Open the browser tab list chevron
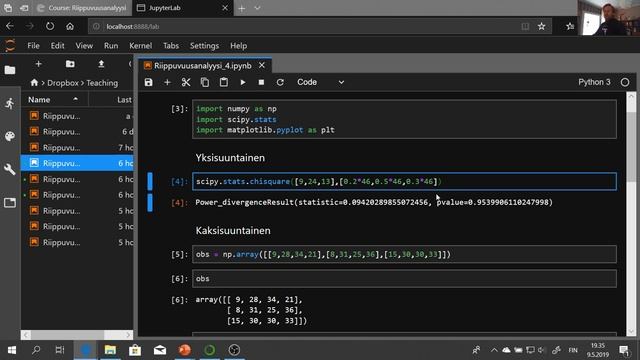The height and width of the screenshot is (360, 640). (257, 8)
